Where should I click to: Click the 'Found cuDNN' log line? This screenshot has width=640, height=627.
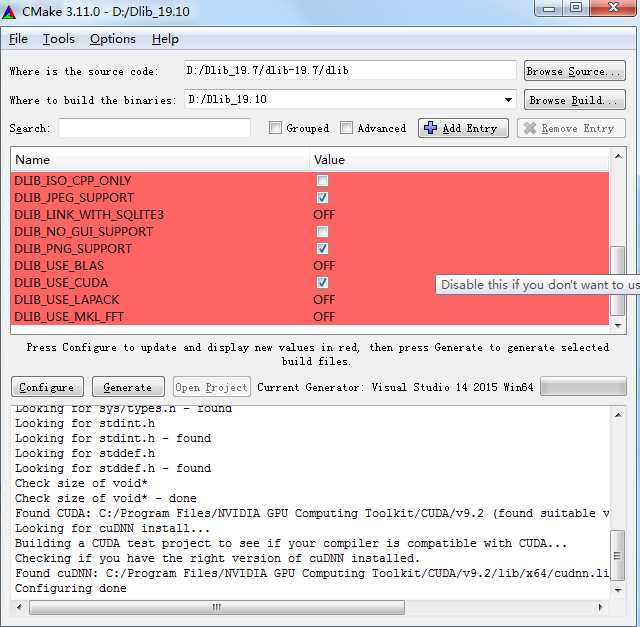(x=312, y=573)
